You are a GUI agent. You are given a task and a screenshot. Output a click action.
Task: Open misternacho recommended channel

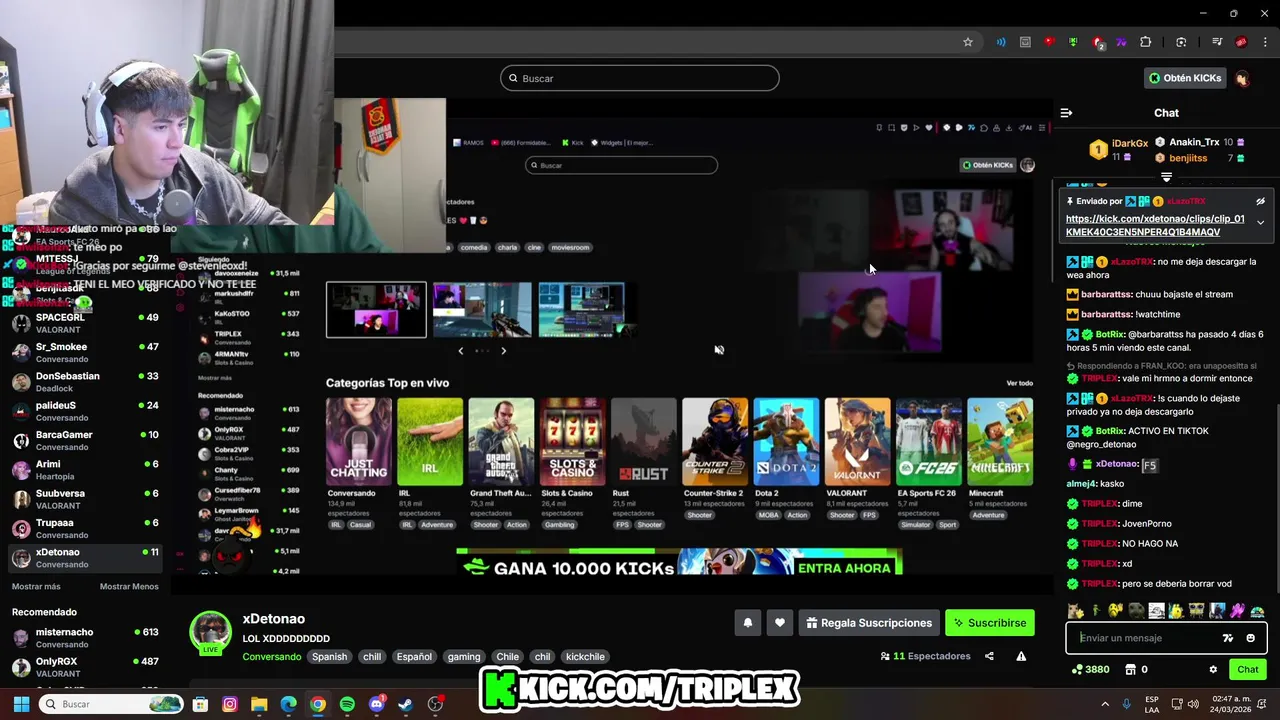(85, 637)
